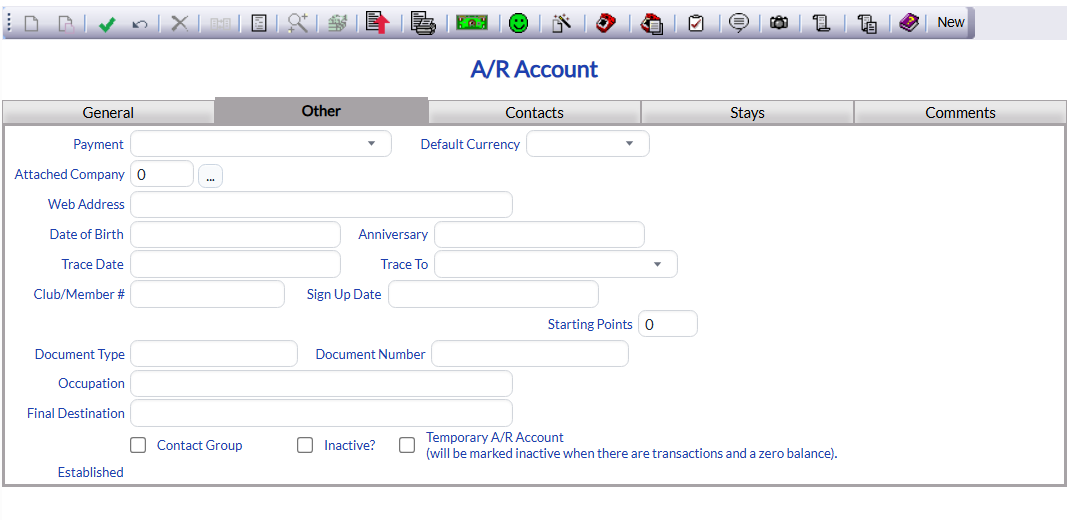Click the Document Number field
The height and width of the screenshot is (520, 1067).
click(x=530, y=353)
